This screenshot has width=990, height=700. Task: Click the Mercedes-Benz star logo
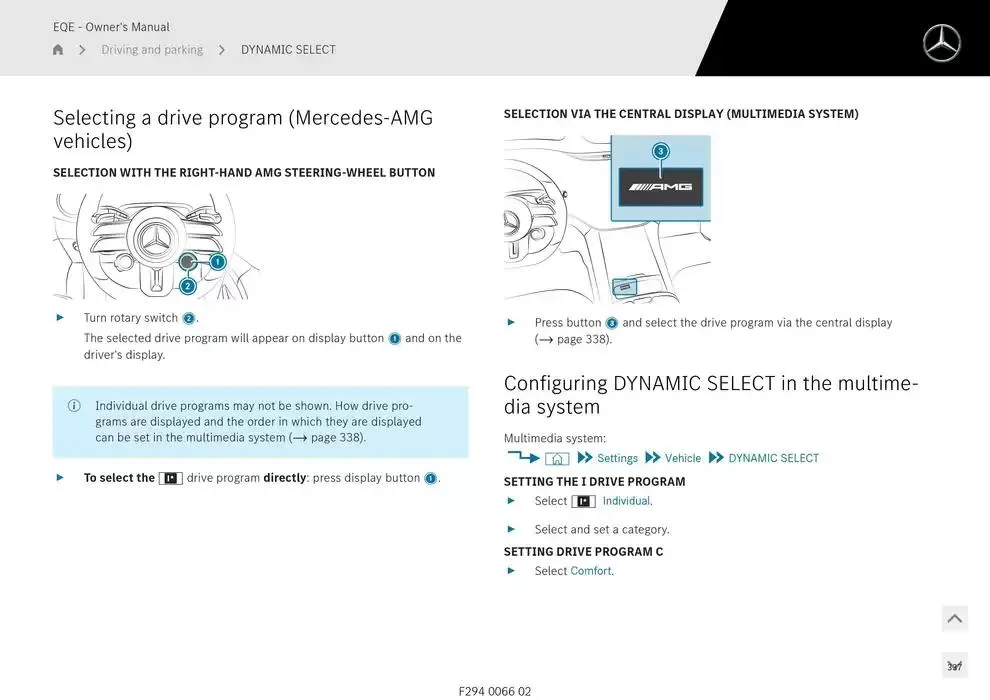(x=941, y=43)
